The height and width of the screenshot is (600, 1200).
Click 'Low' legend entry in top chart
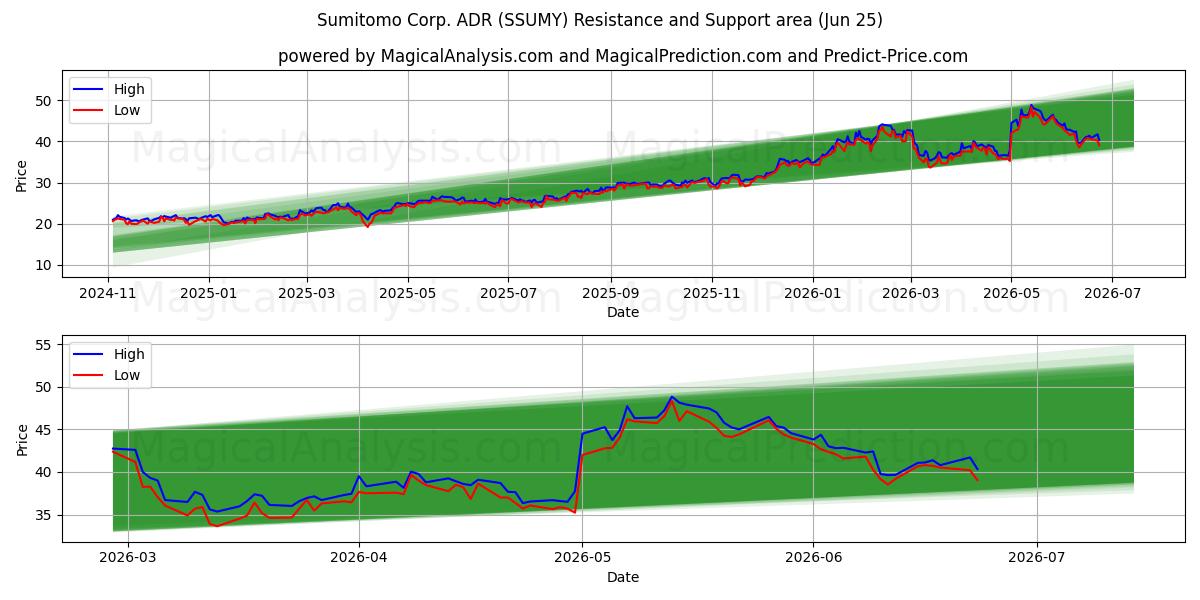click(x=127, y=110)
